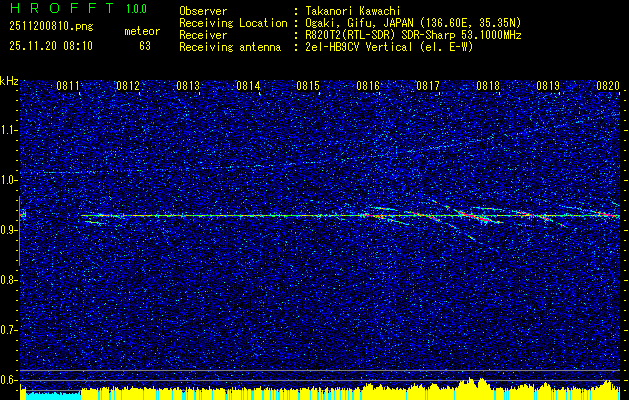Click the 1.1 kHz axis label
The image size is (629, 400).
[9, 130]
